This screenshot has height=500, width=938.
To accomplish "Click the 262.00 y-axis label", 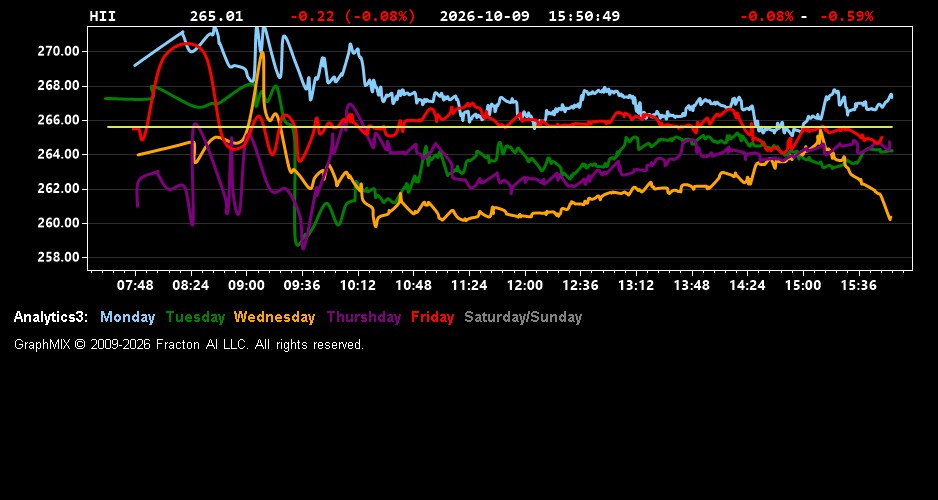I will [58, 189].
